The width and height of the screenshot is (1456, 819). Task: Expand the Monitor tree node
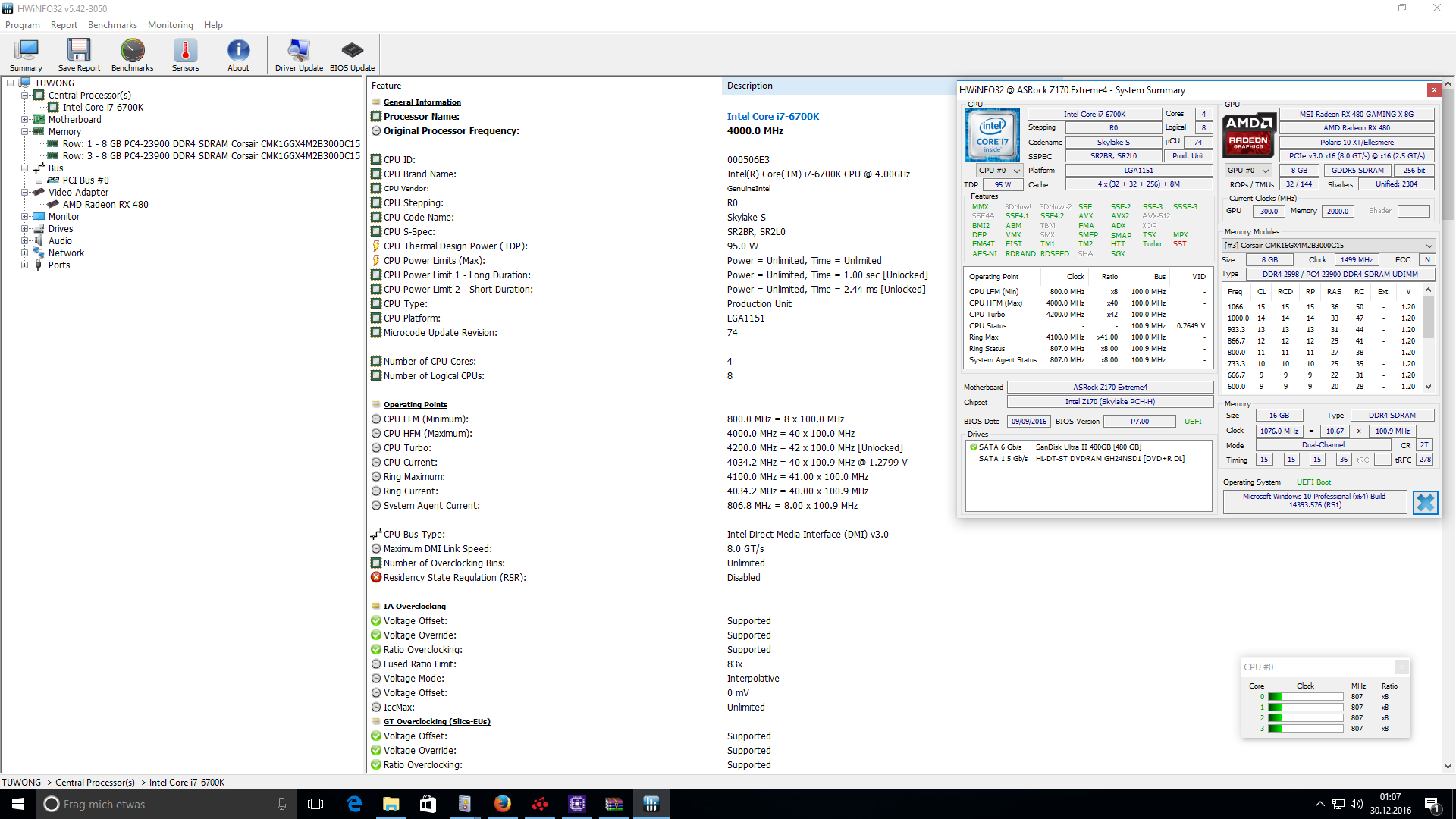[x=24, y=217]
